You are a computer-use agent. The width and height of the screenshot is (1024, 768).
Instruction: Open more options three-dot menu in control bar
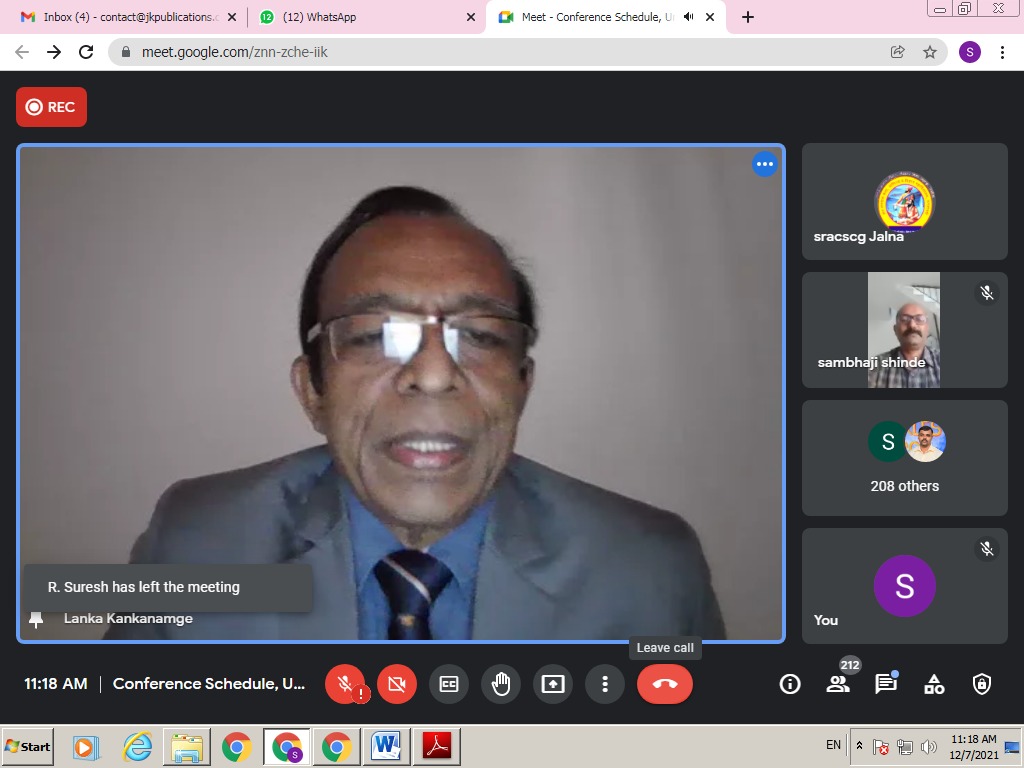(x=605, y=684)
